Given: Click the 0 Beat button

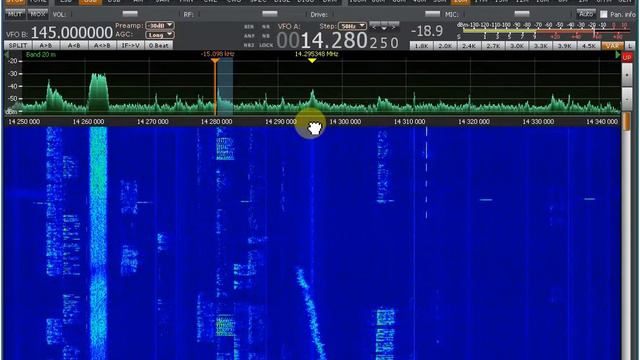Looking at the screenshot, I should [x=158, y=45].
